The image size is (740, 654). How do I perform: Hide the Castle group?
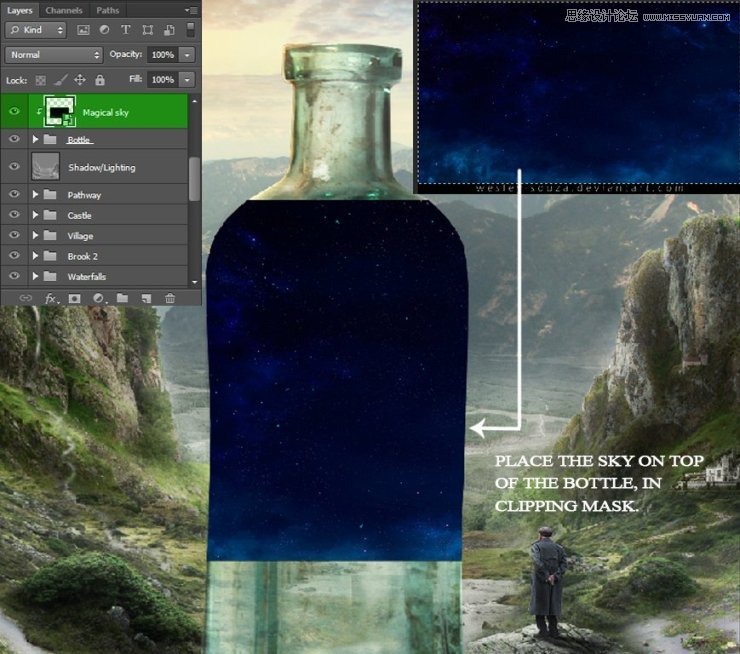click(14, 214)
